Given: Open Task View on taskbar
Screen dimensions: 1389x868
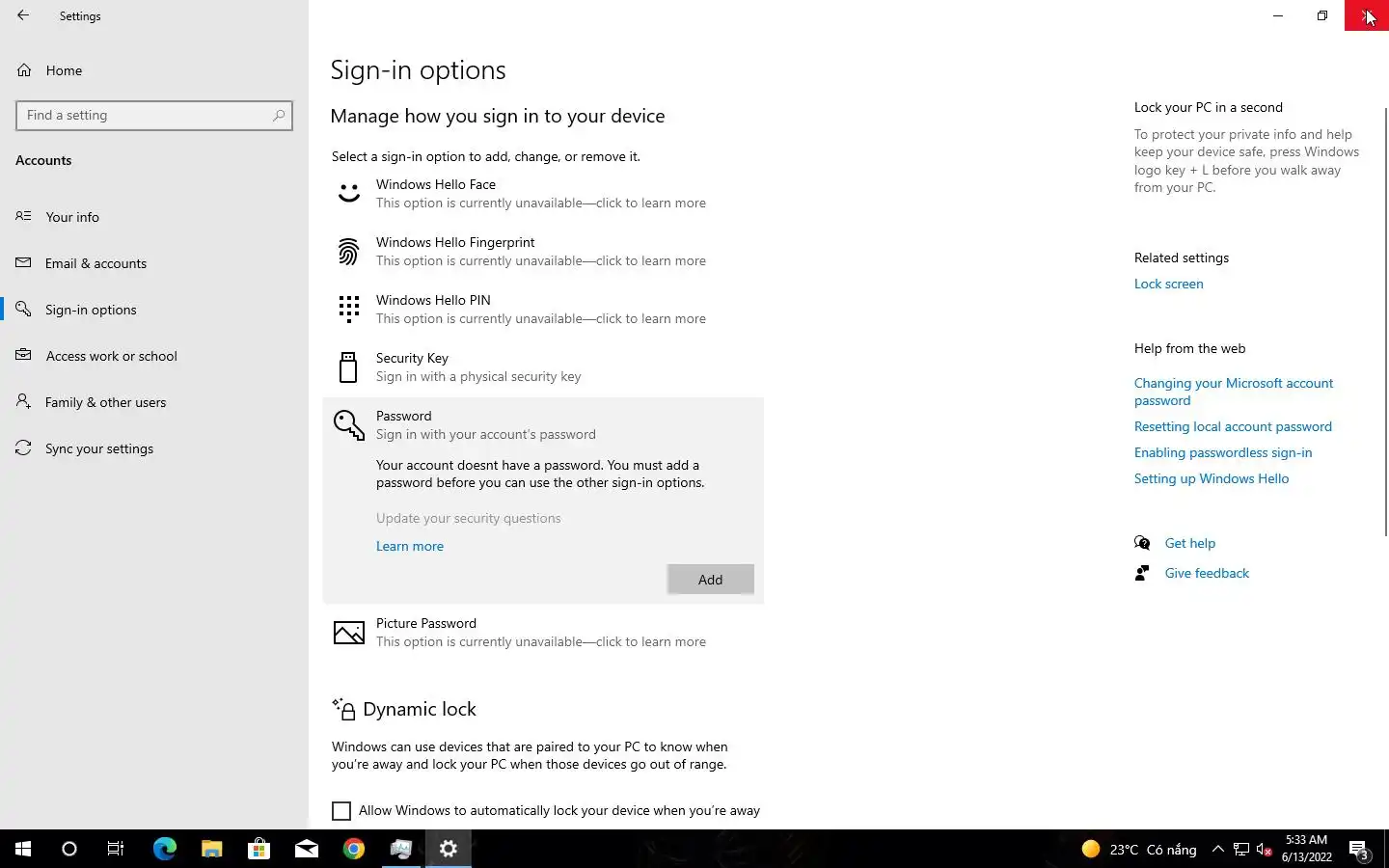Looking at the screenshot, I should click(x=116, y=849).
